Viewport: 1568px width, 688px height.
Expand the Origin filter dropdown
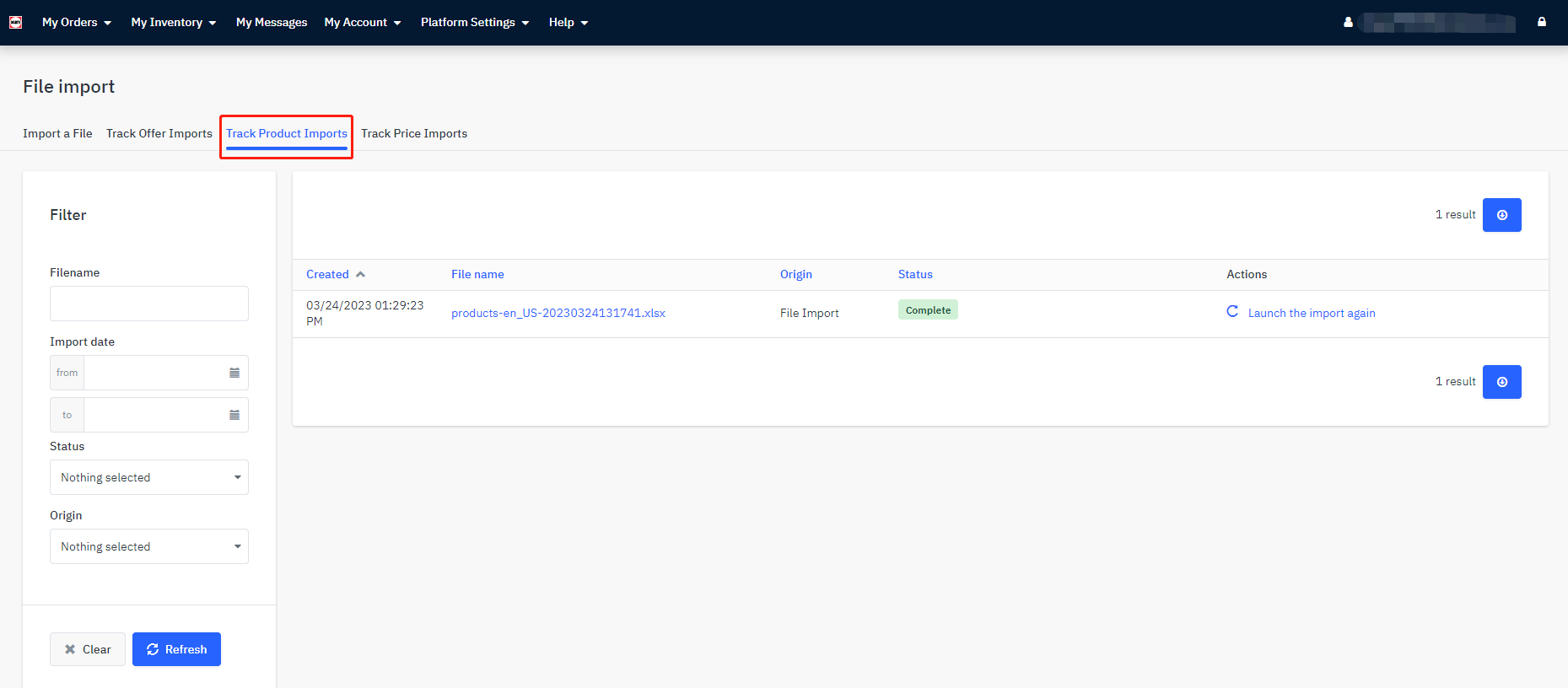pyautogui.click(x=149, y=546)
